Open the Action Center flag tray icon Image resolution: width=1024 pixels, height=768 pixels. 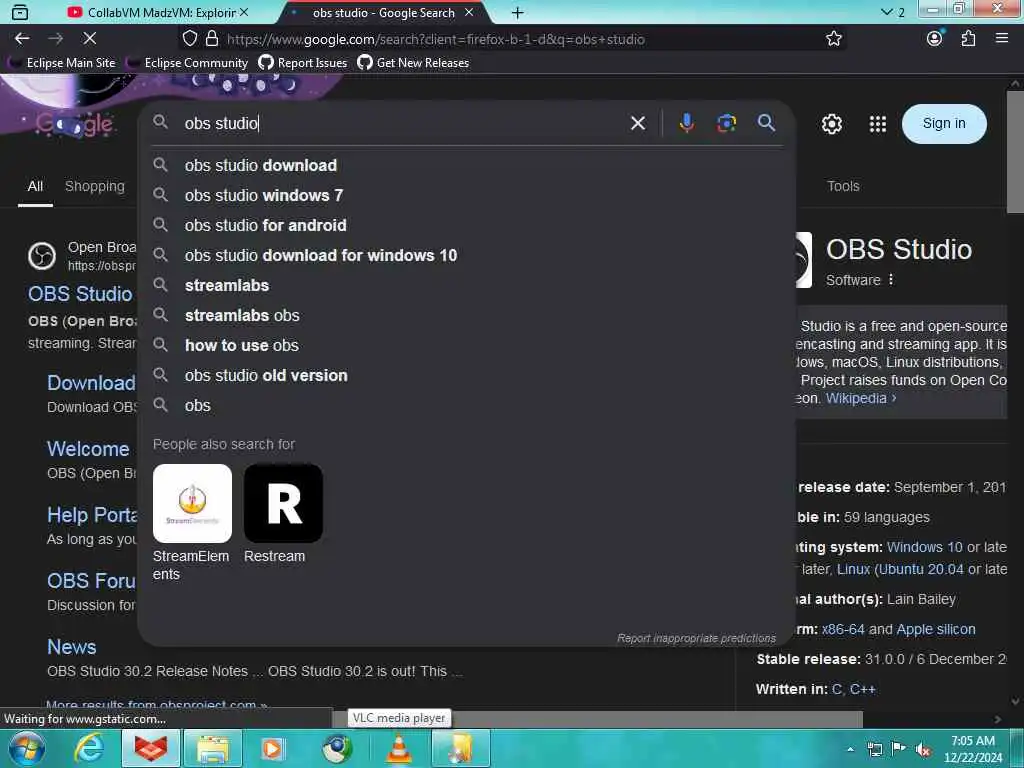(x=899, y=750)
